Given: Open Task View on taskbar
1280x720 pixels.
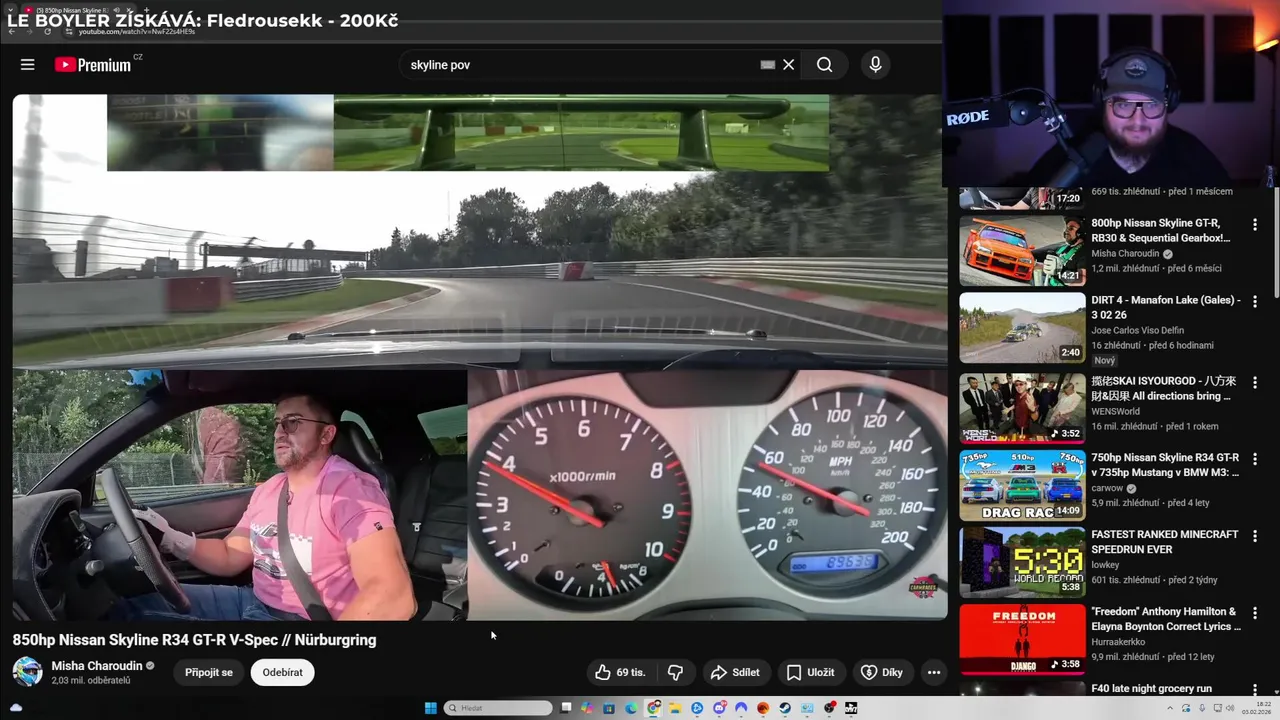Looking at the screenshot, I should point(566,708).
